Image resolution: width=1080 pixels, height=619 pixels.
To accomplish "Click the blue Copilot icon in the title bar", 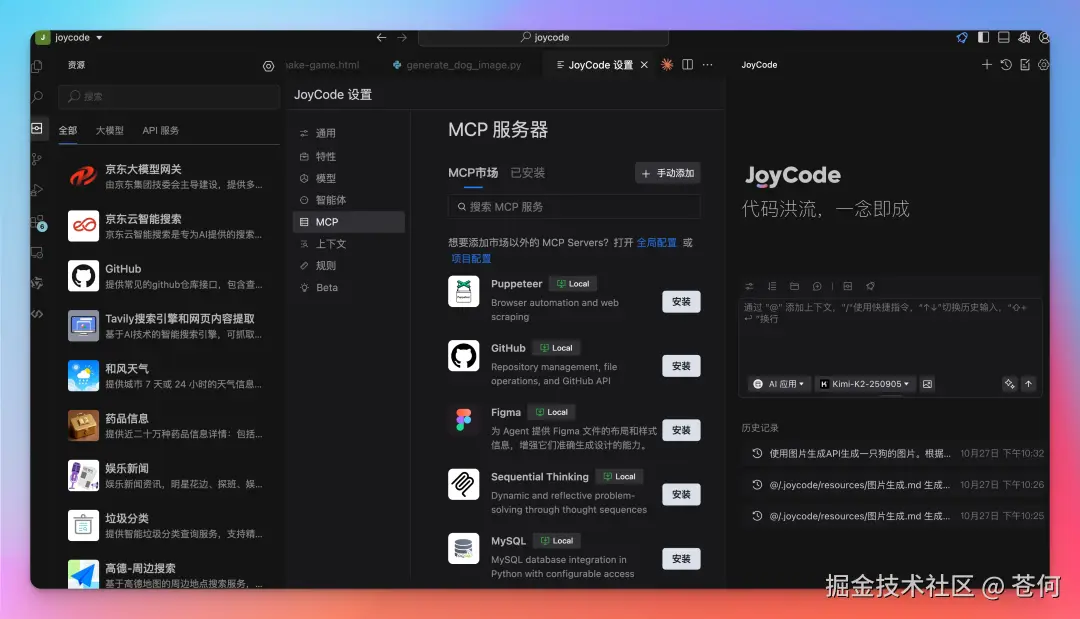I will coord(961,36).
